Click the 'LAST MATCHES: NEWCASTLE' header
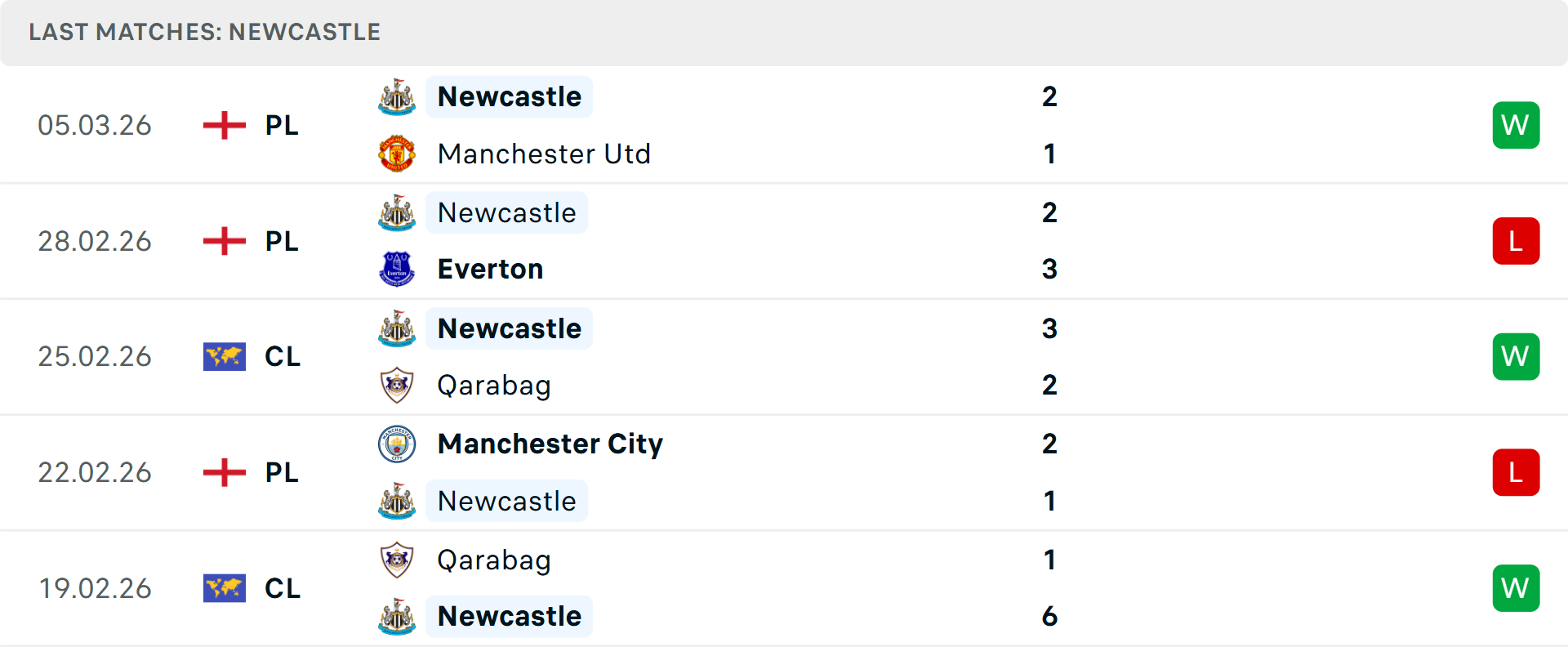This screenshot has width=1568, height=647. tap(204, 32)
